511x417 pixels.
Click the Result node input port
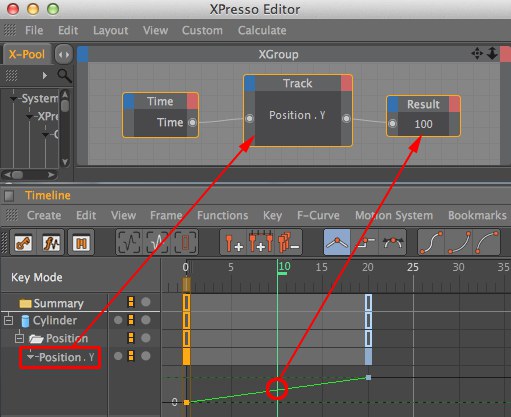click(x=393, y=124)
